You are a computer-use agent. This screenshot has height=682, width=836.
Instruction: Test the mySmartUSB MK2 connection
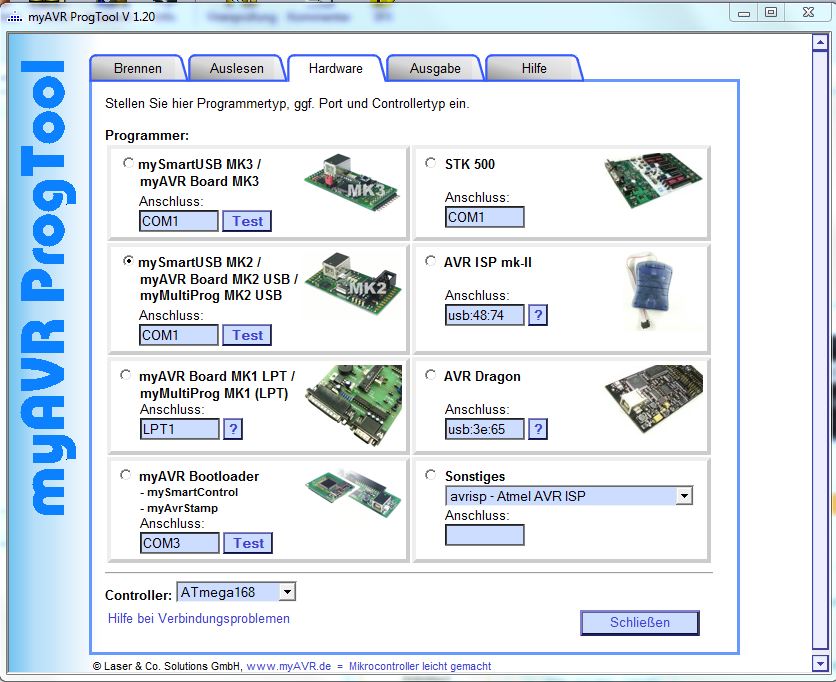(247, 335)
